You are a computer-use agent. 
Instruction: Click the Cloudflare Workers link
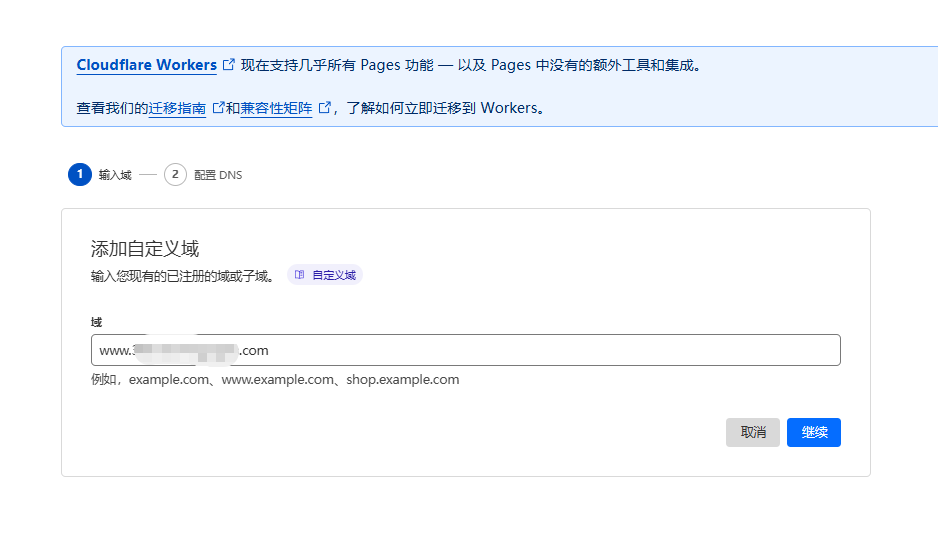146,65
